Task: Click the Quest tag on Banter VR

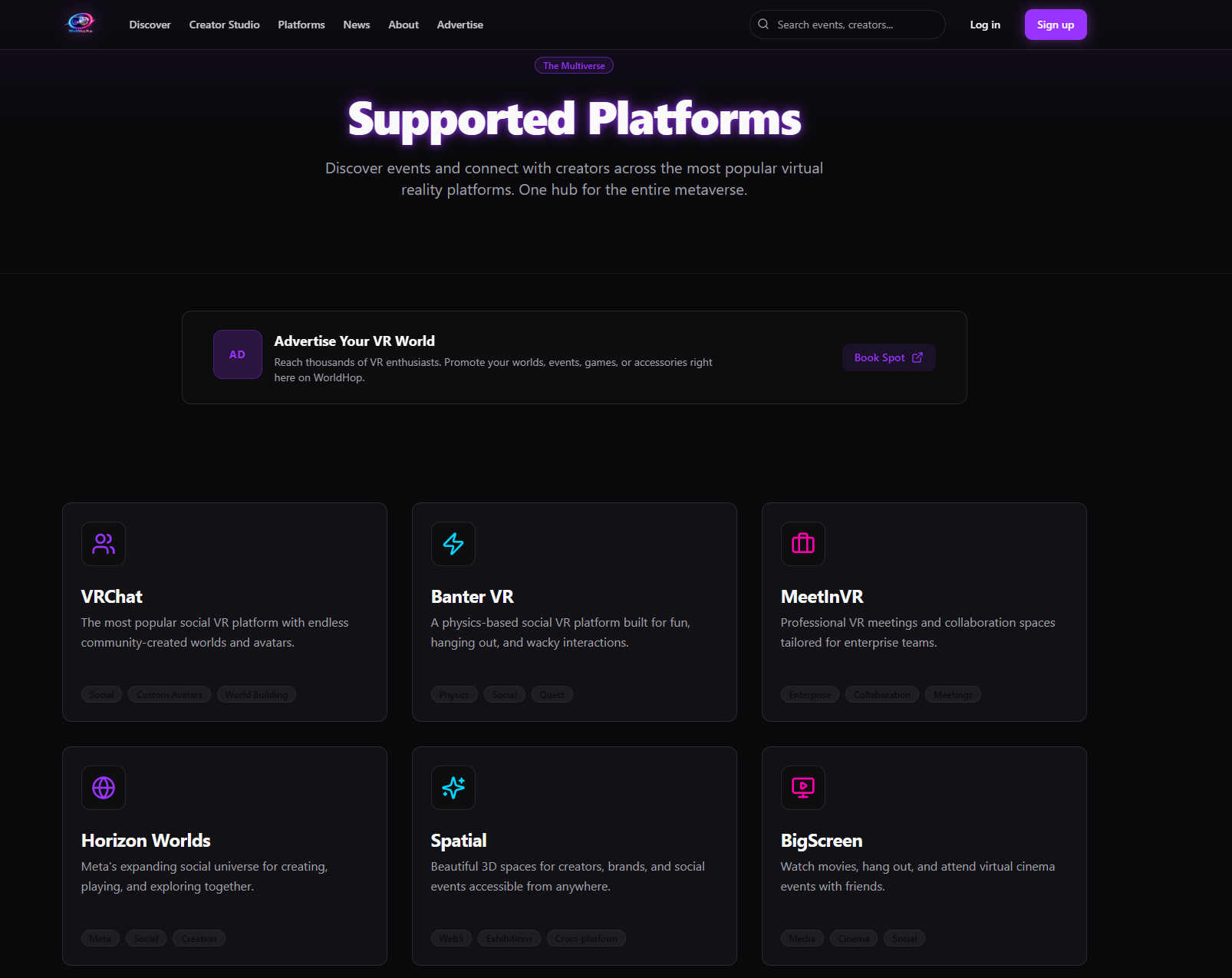Action: pyautogui.click(x=552, y=694)
